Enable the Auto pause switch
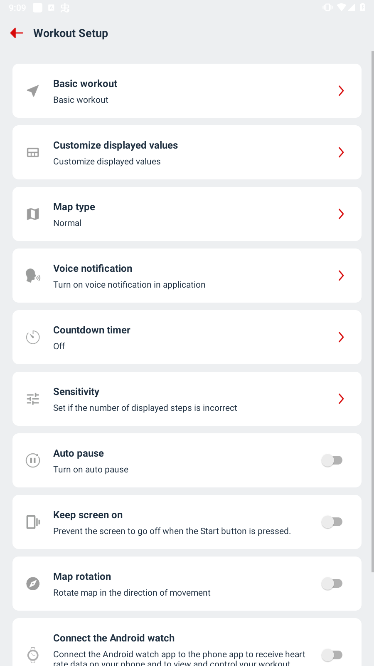 (332, 460)
